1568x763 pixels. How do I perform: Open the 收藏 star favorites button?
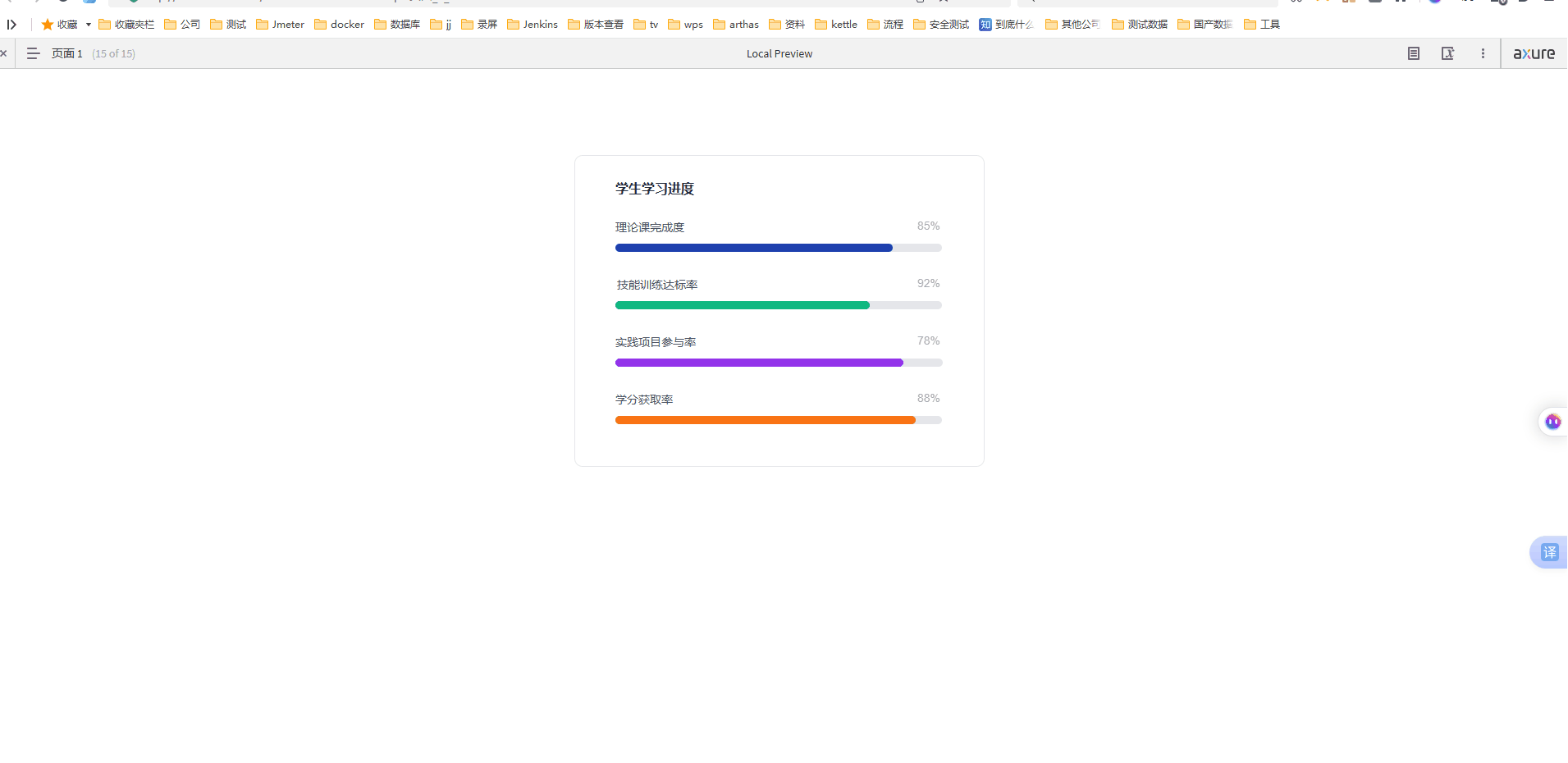pyautogui.click(x=59, y=25)
